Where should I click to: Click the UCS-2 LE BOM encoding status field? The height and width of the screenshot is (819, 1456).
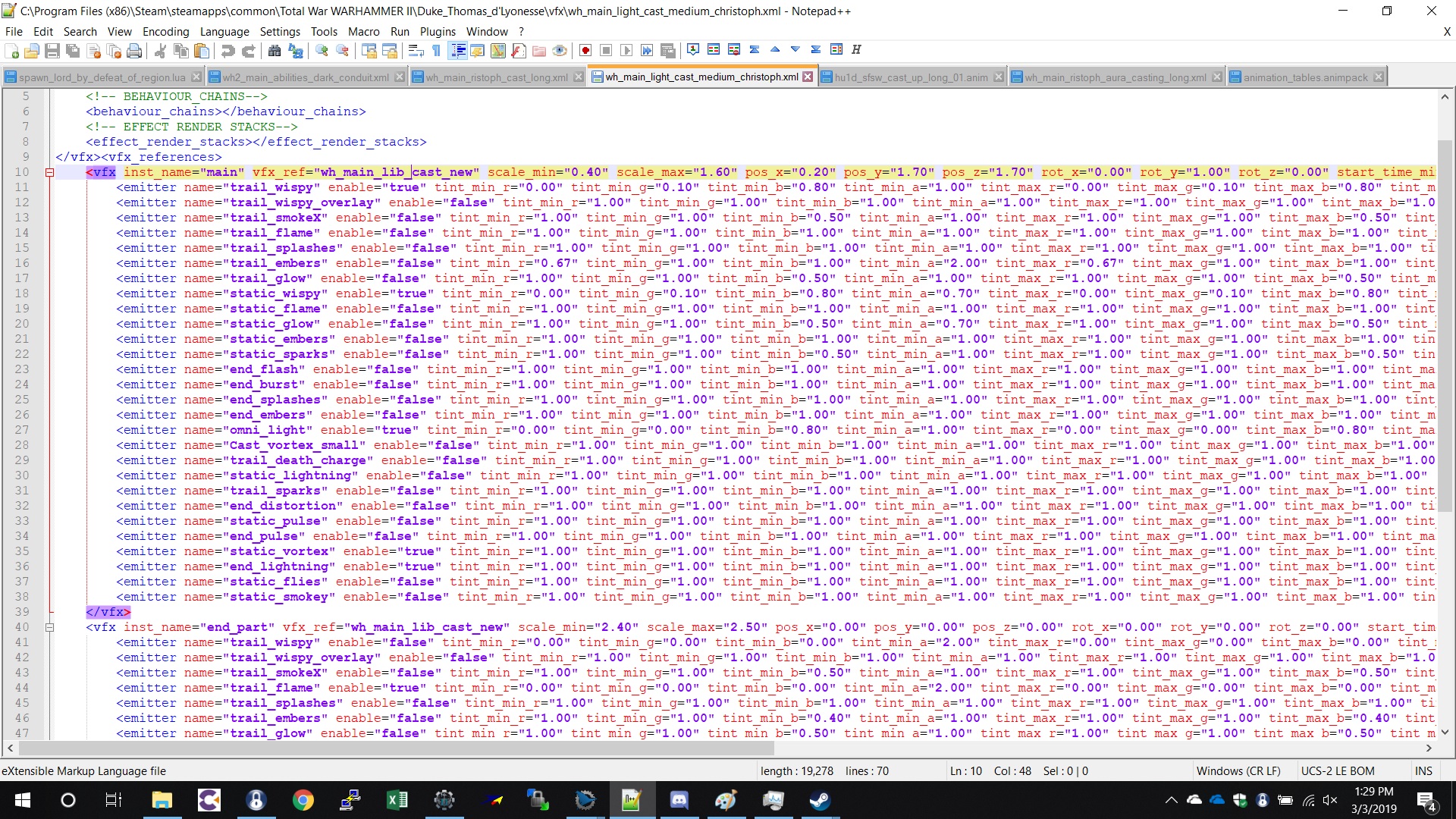coord(1338,770)
